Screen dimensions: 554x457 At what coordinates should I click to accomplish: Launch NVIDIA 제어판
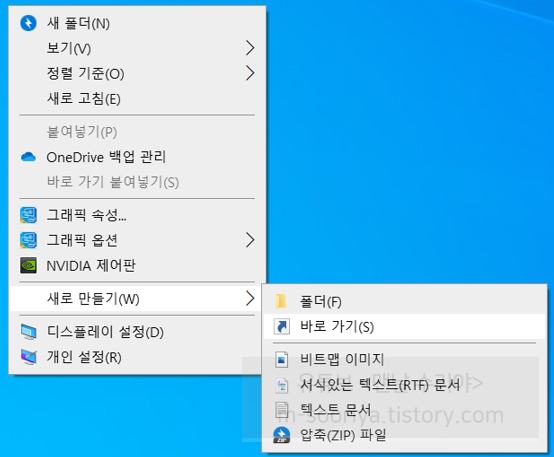pyautogui.click(x=137, y=265)
